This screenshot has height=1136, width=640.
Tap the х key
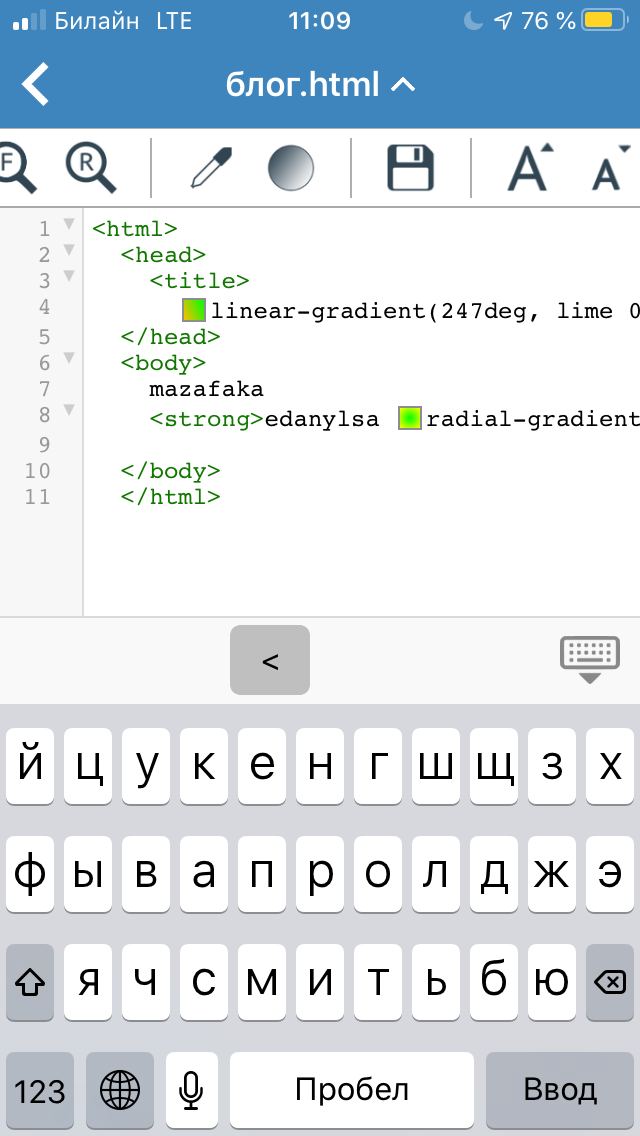click(610, 766)
